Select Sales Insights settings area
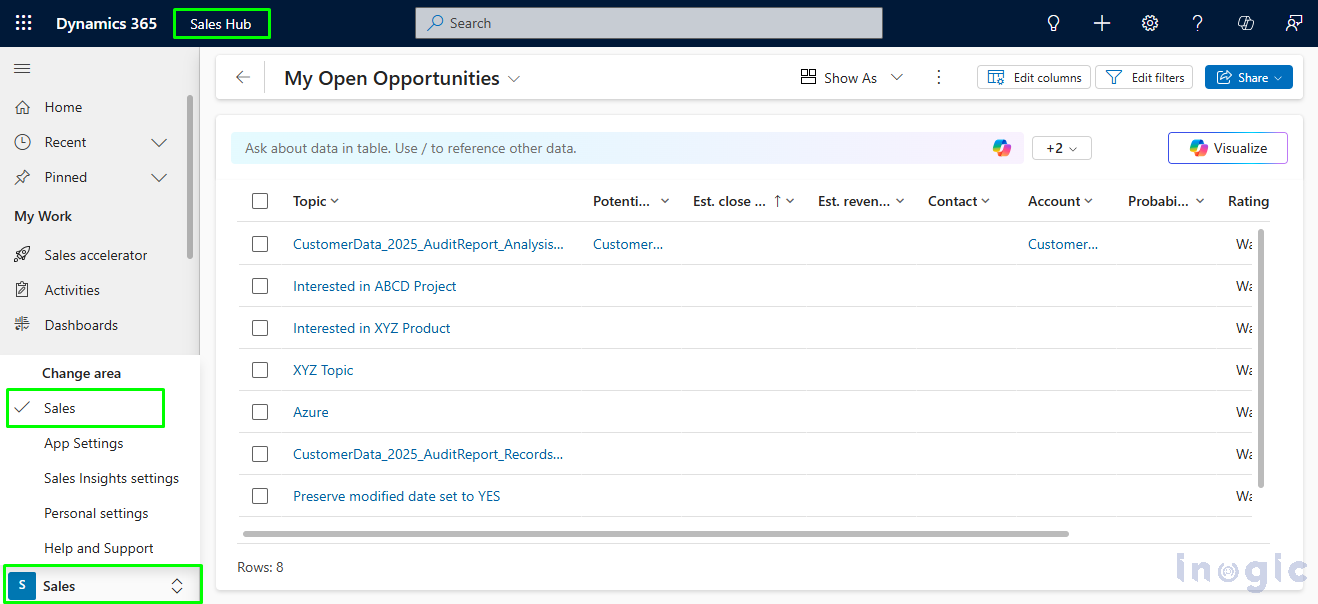Image resolution: width=1318 pixels, height=604 pixels. (112, 478)
